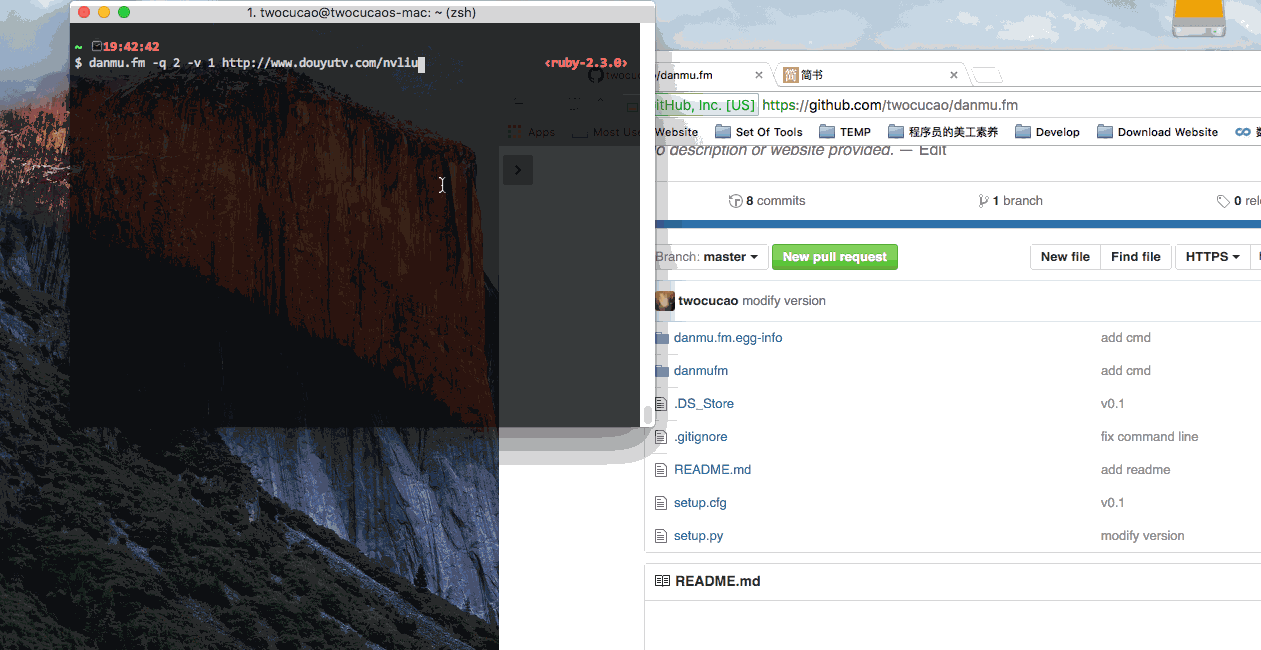Click the twocucao avatar image
1261x650 pixels.
665,301
